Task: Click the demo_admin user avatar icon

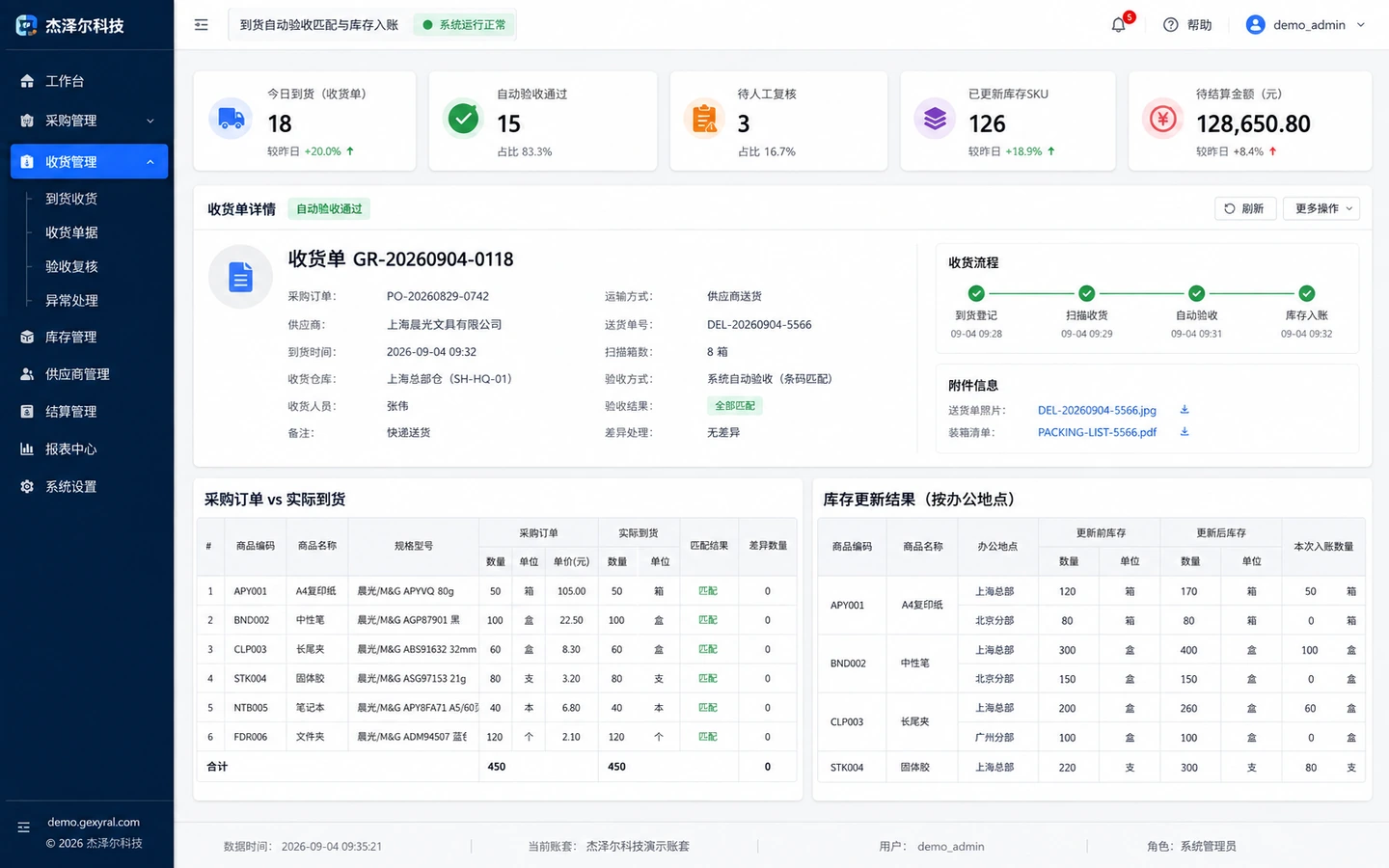Action: [x=1255, y=25]
